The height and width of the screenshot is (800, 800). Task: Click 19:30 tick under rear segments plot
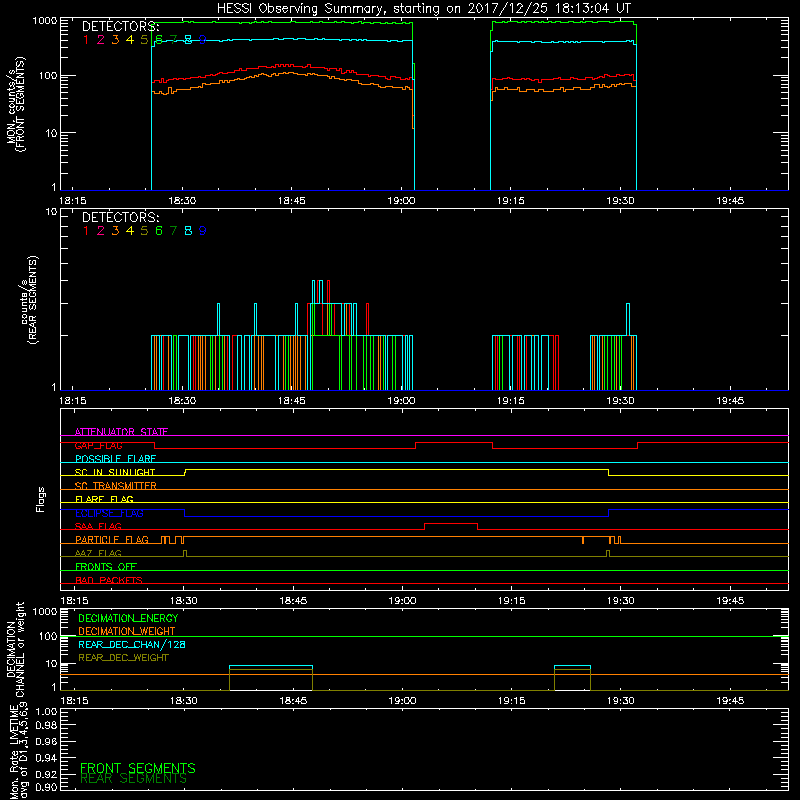click(620, 401)
